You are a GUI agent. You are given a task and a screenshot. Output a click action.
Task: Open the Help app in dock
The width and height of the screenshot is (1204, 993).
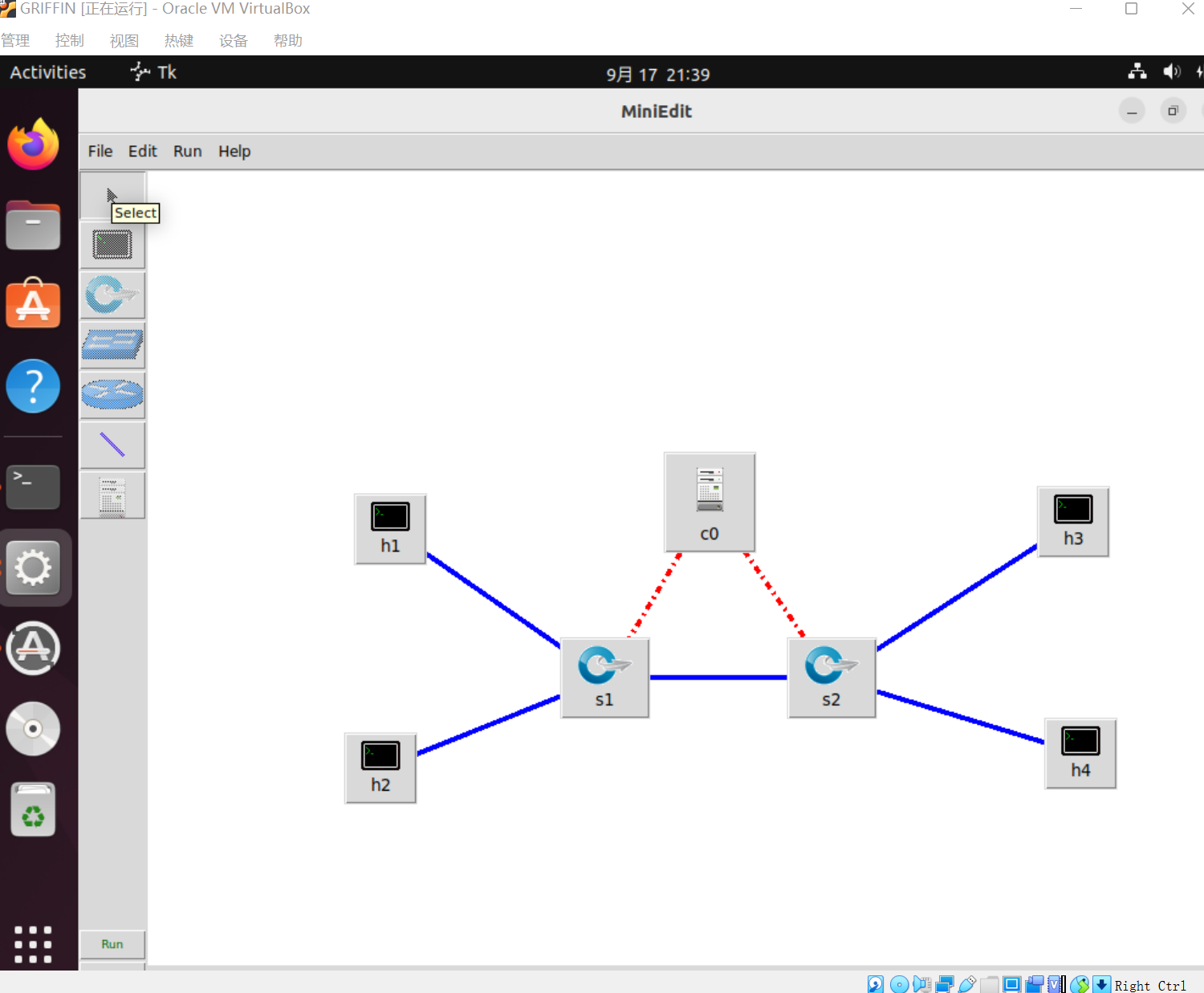tap(33, 386)
